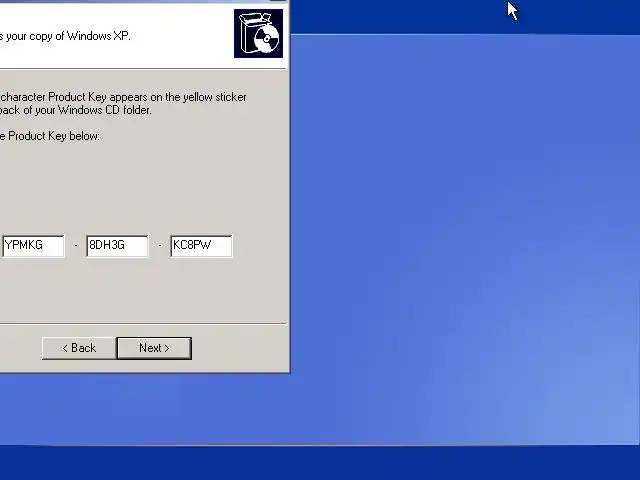Click the Next > button
This screenshot has height=480, width=640.
pyautogui.click(x=154, y=348)
